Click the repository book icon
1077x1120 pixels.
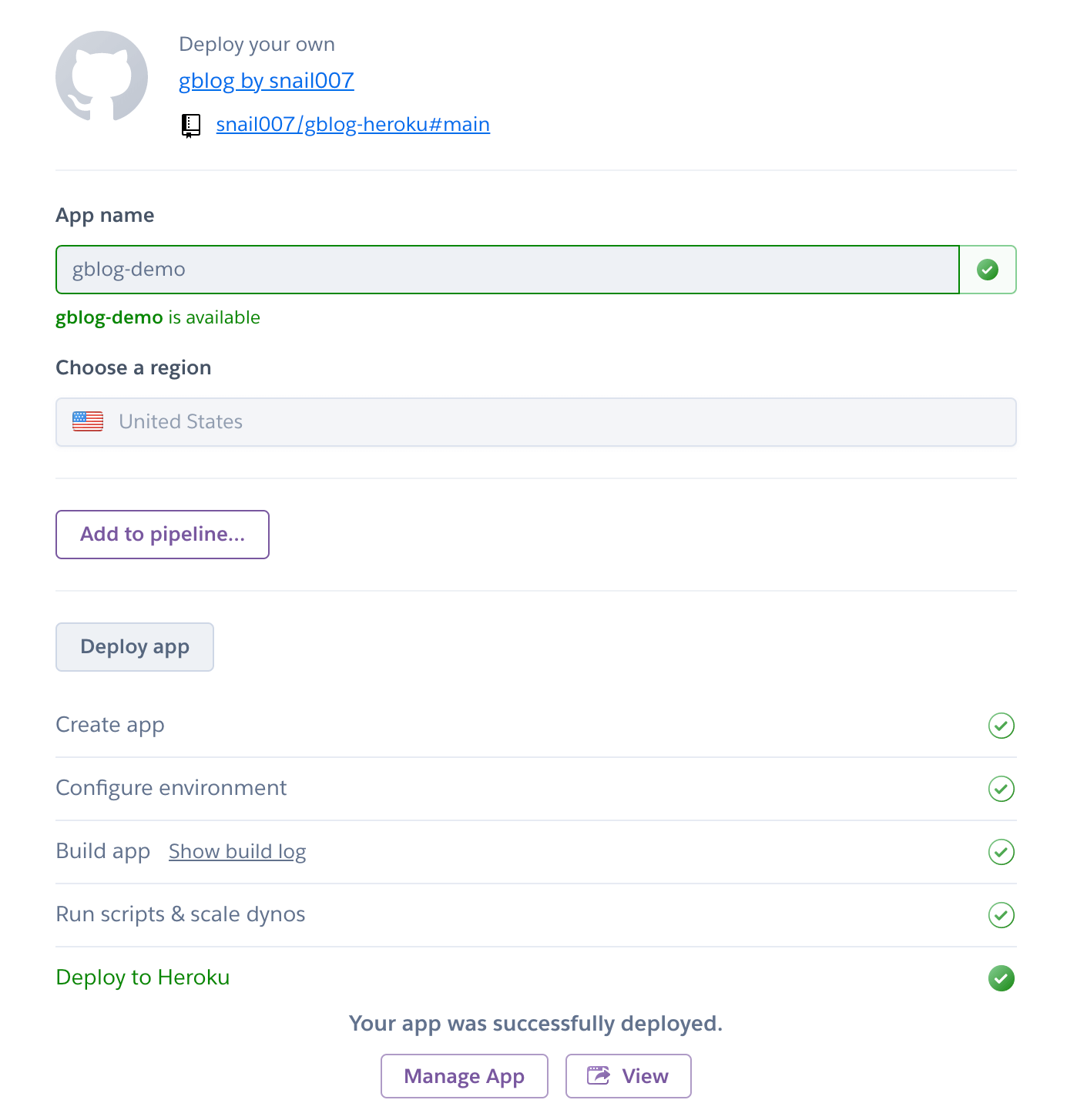tap(190, 125)
